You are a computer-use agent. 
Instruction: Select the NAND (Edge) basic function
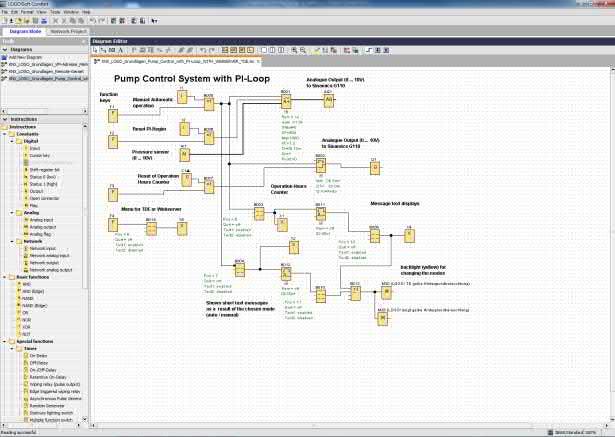33,306
